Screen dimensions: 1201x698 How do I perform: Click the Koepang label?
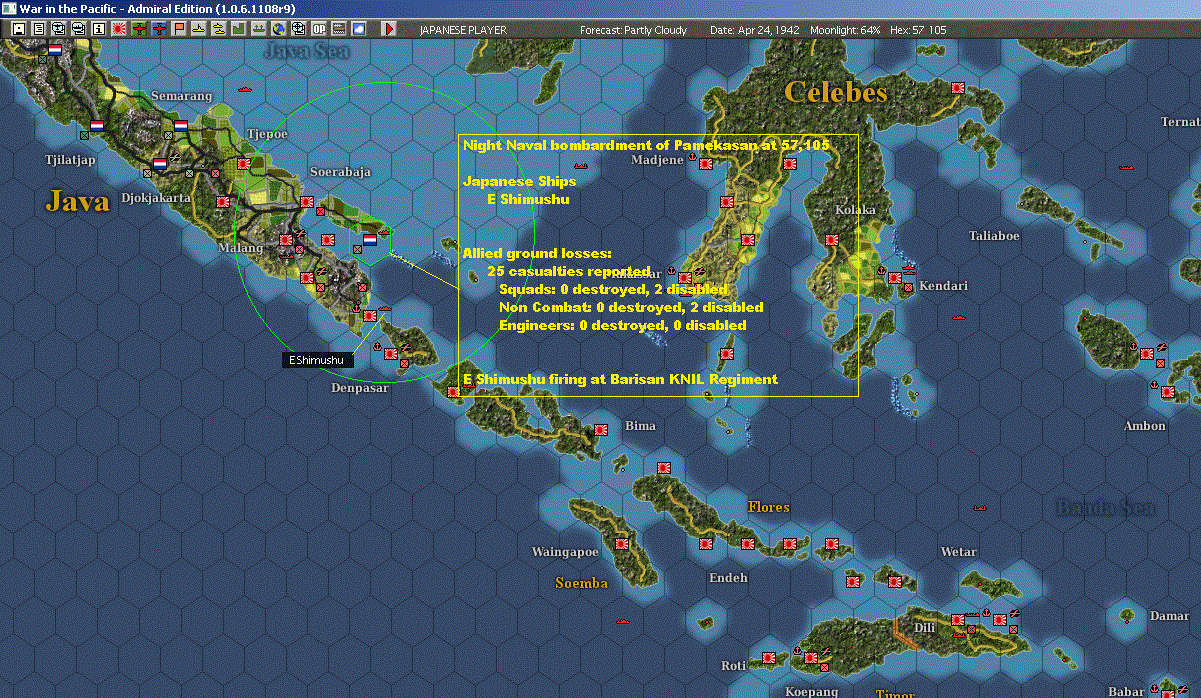pos(811,691)
